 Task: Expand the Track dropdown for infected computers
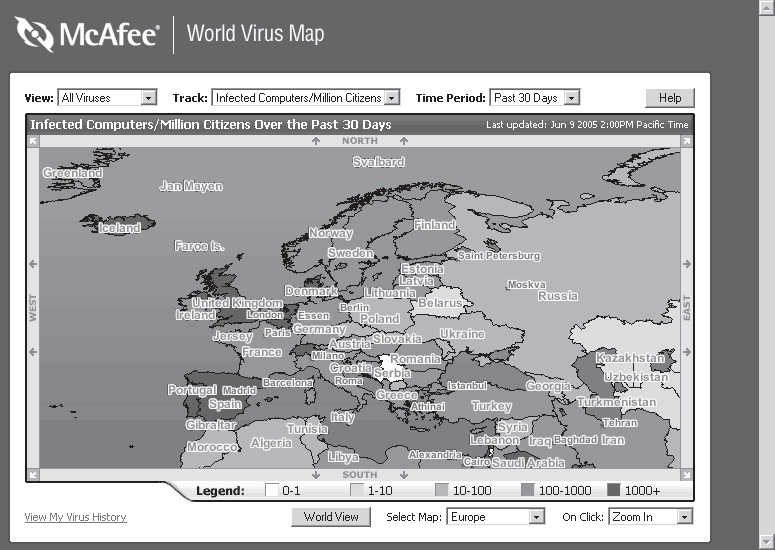pos(391,98)
